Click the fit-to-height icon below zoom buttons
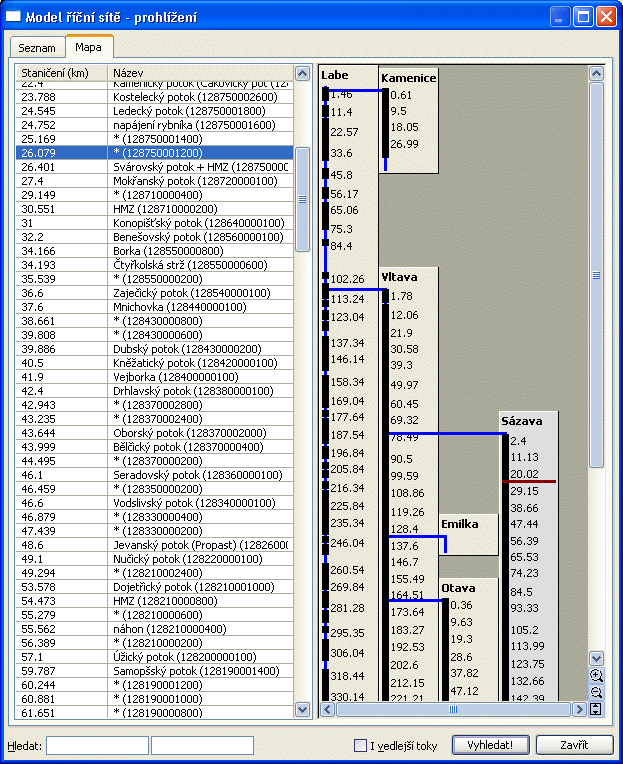623x764 pixels. [596, 709]
